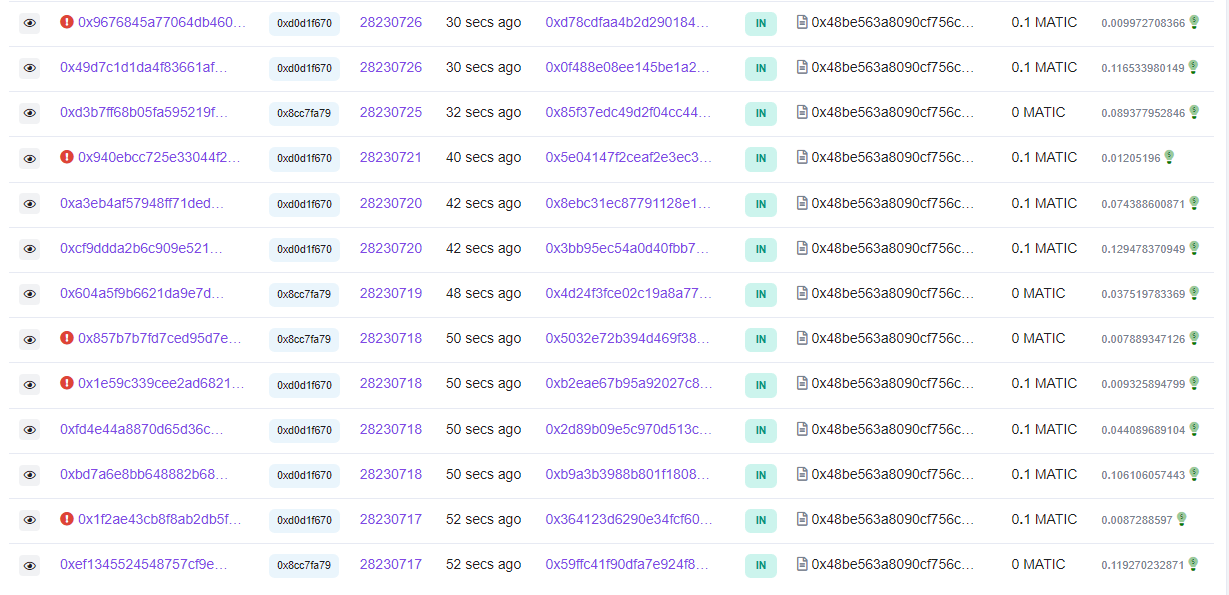
Task: Open block number 28230721
Action: [x=391, y=157]
